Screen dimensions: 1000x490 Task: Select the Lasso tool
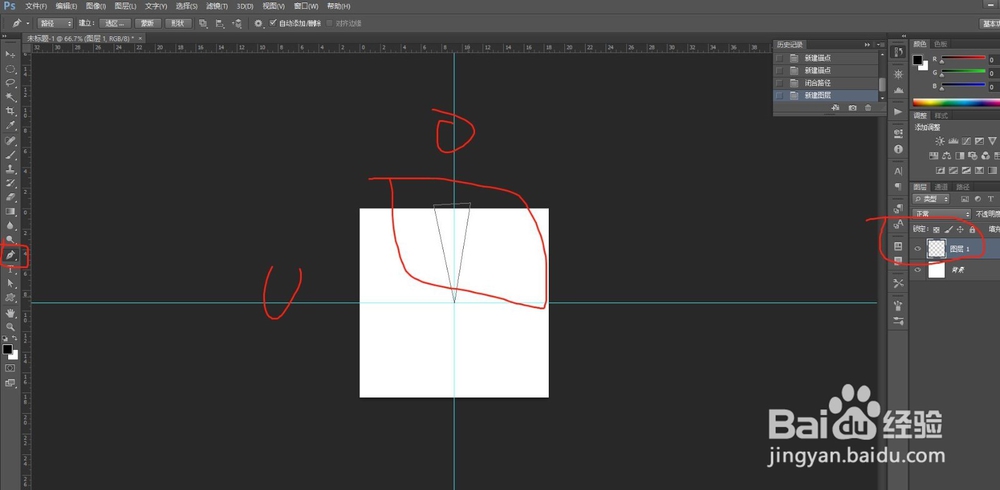point(10,83)
